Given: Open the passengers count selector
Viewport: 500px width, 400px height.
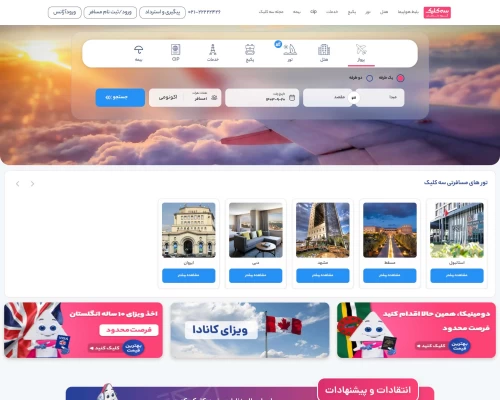Looking at the screenshot, I should pos(203,98).
